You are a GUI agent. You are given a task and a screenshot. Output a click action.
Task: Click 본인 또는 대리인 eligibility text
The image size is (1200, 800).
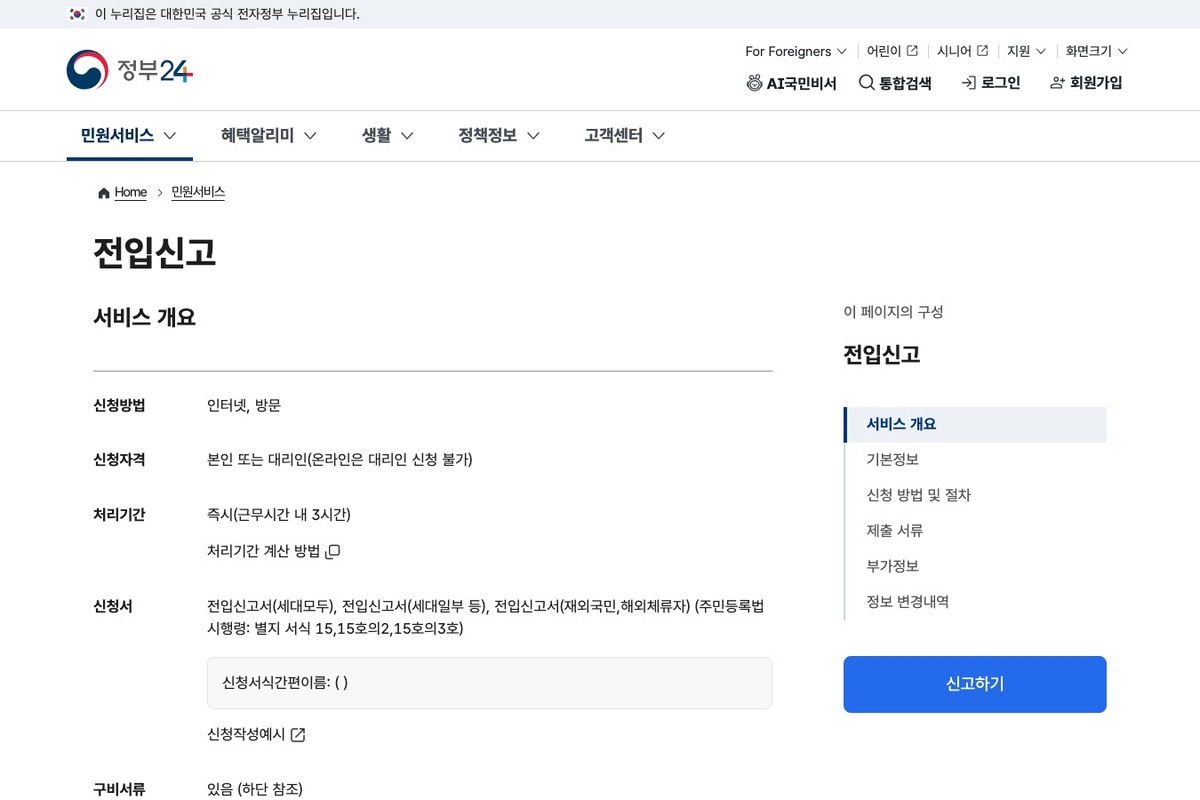coord(340,460)
